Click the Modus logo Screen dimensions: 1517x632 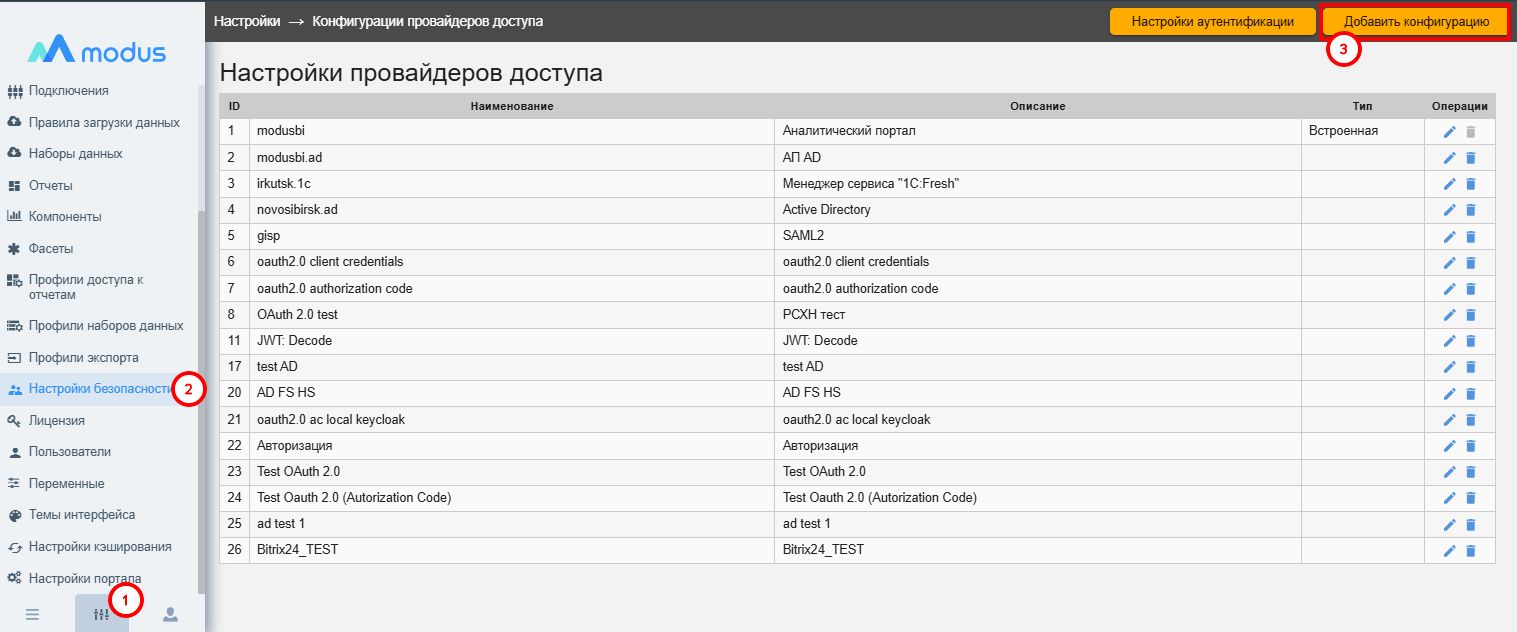point(97,50)
